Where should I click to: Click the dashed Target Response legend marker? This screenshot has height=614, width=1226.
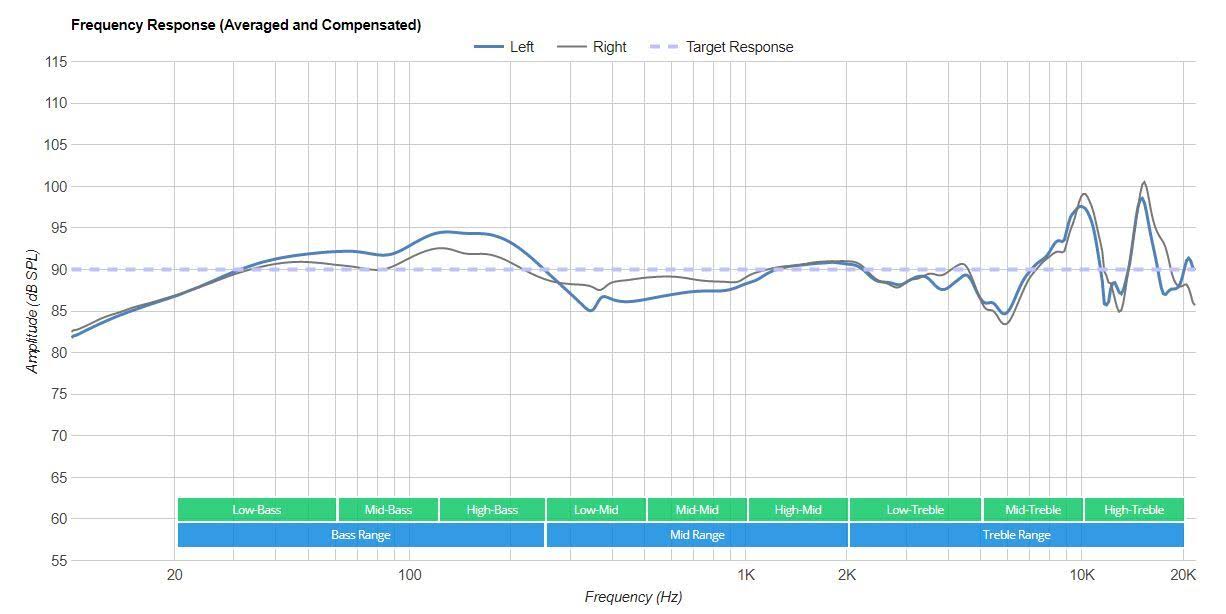tap(664, 47)
